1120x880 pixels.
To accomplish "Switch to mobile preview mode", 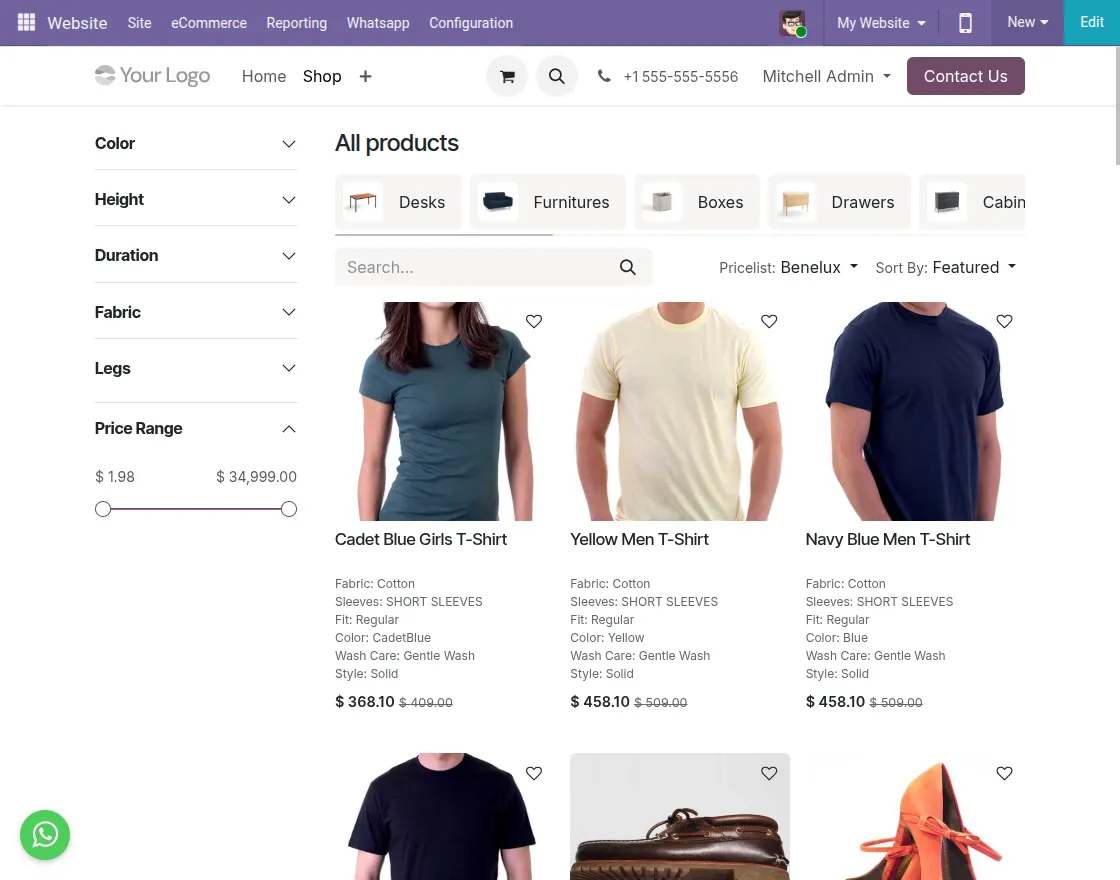I will (x=965, y=22).
